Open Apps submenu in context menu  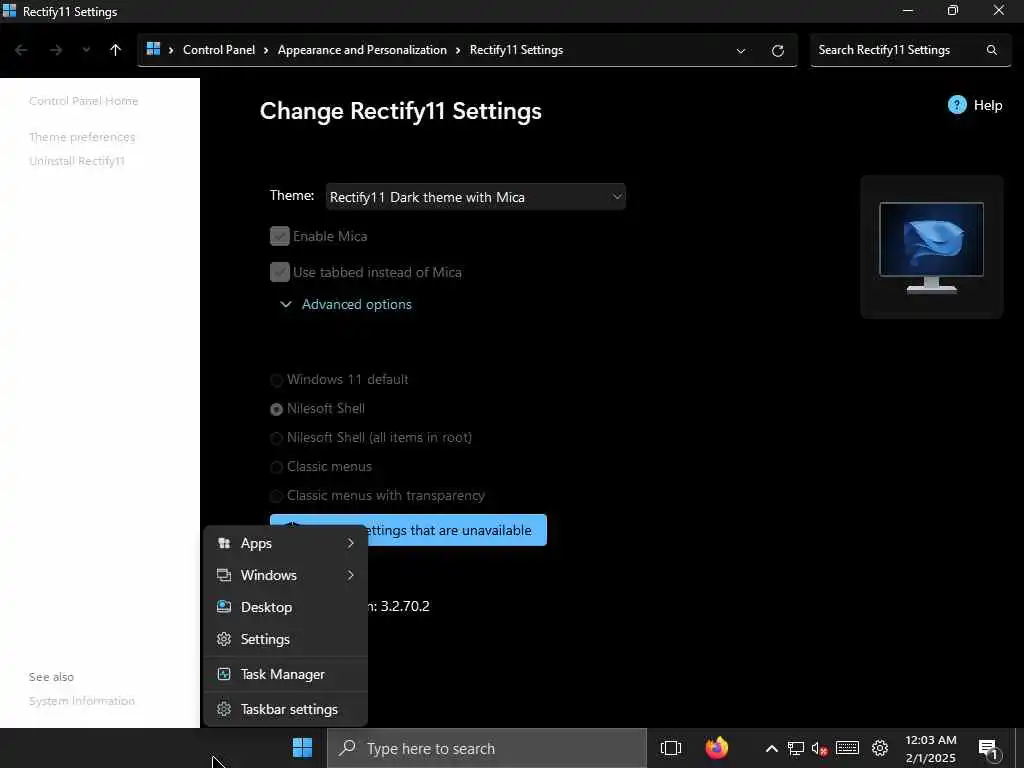click(285, 543)
